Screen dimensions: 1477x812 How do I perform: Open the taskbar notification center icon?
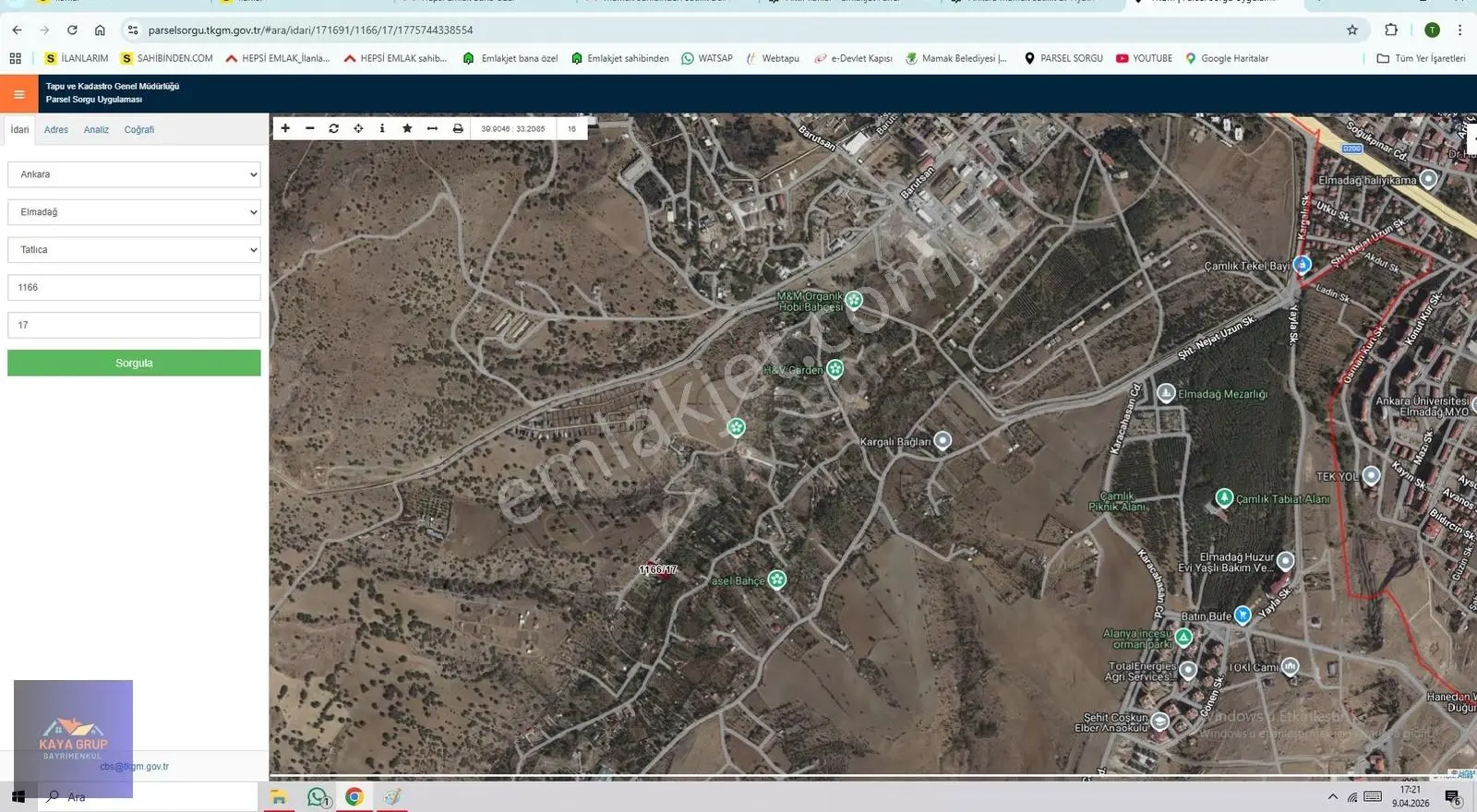1453,797
